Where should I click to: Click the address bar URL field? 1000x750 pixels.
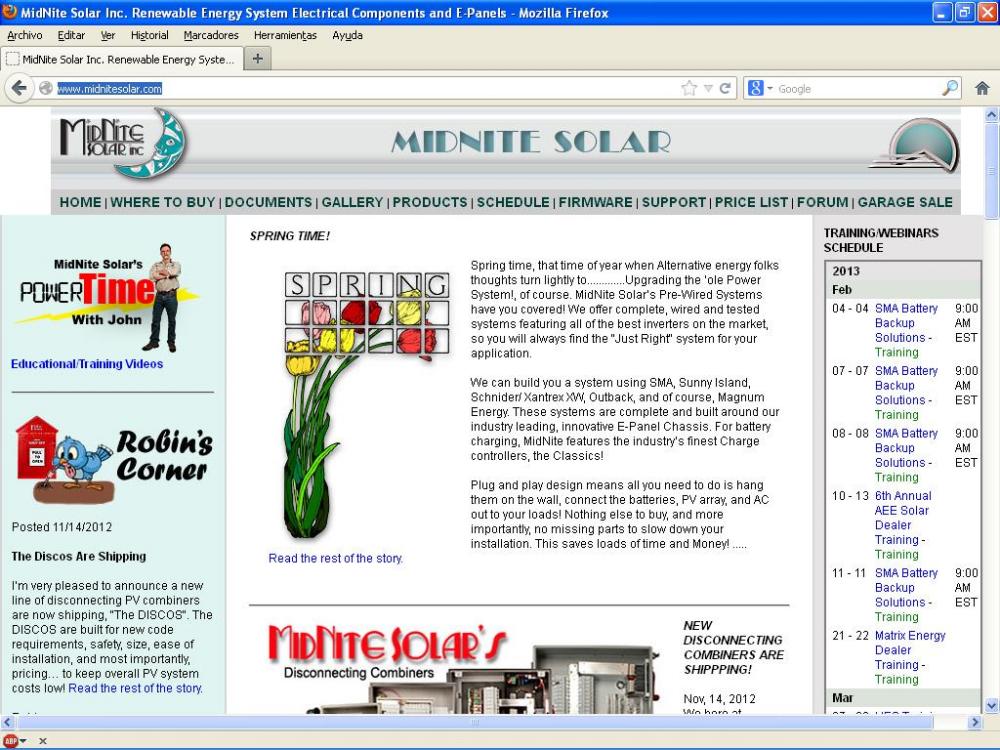pyautogui.click(x=367, y=89)
